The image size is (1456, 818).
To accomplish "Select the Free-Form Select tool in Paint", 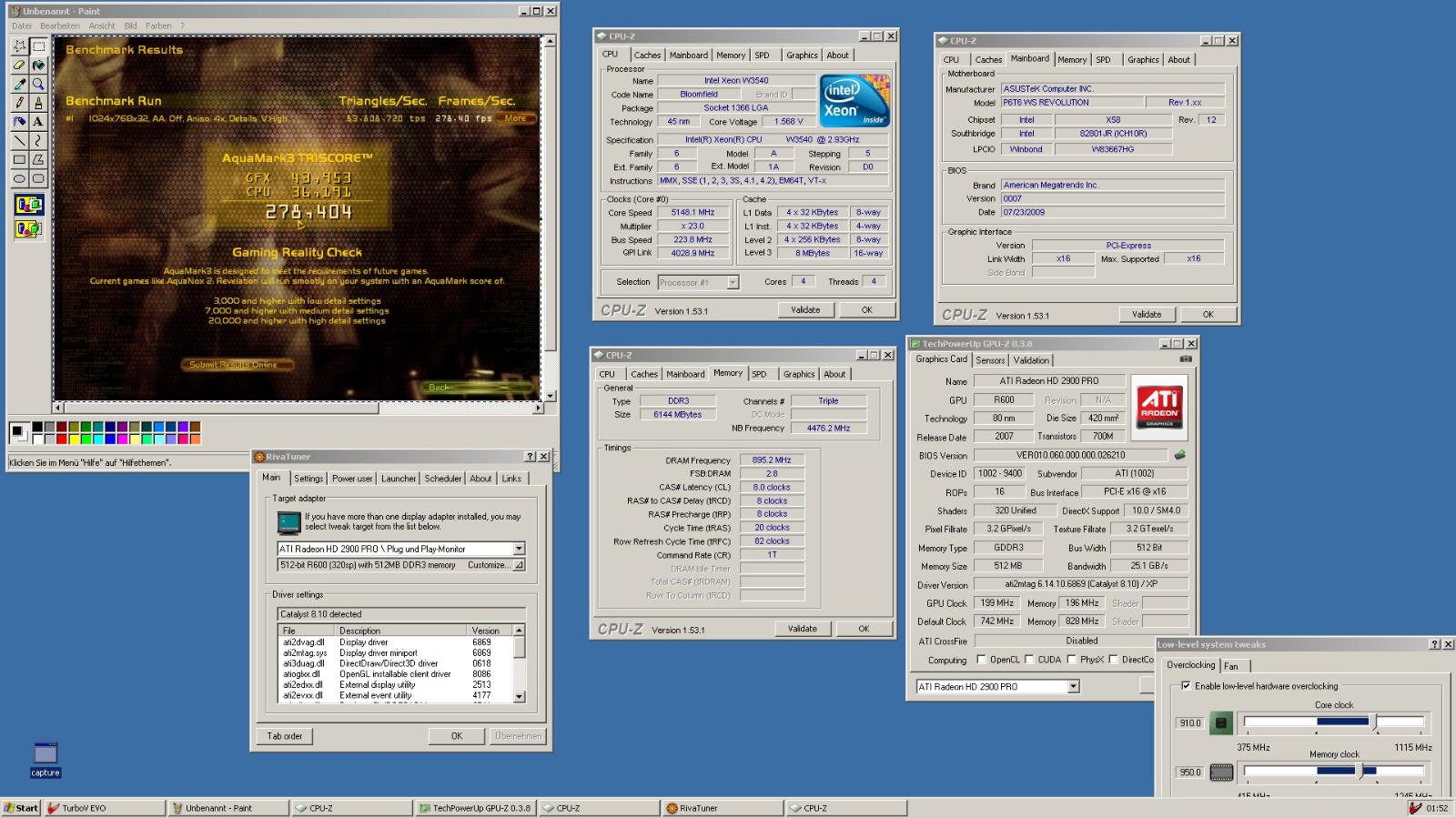I will click(x=19, y=45).
